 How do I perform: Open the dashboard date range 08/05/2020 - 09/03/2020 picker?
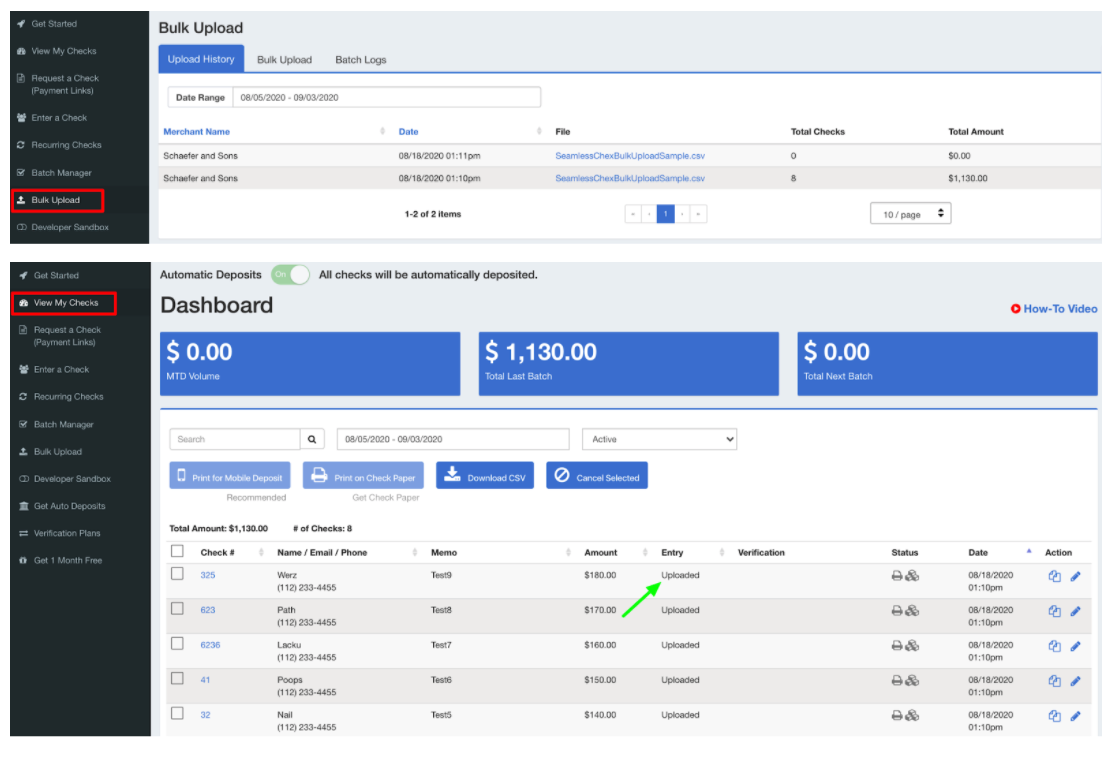(x=453, y=439)
